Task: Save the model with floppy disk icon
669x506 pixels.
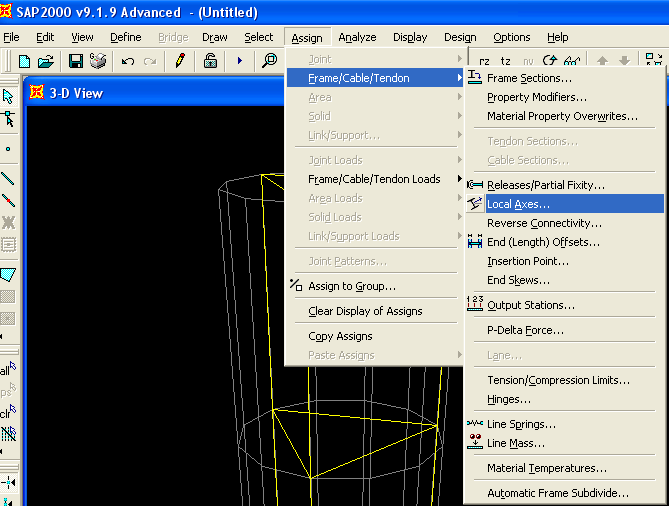Action: [76, 61]
